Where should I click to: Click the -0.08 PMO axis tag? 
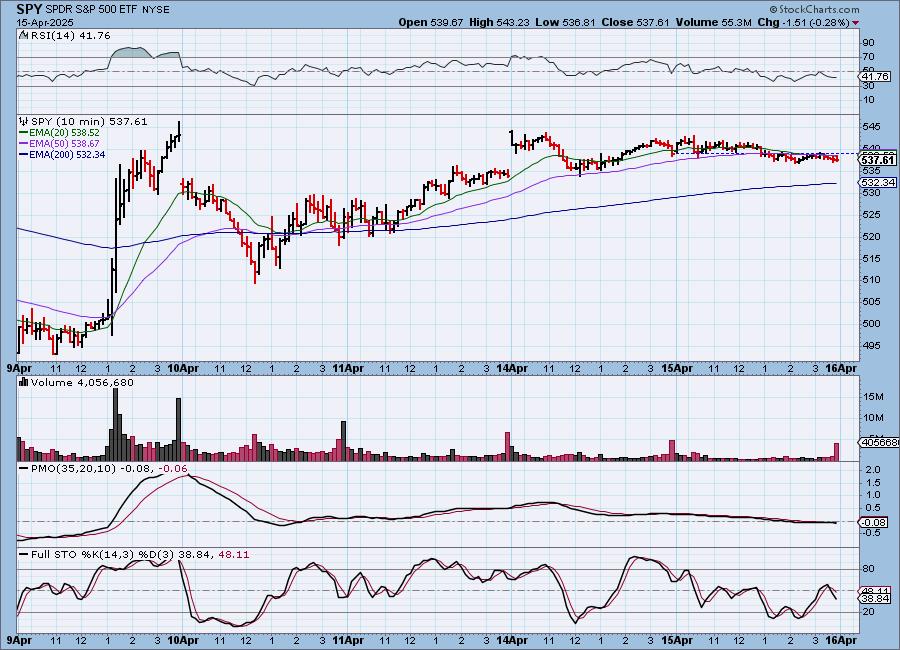click(874, 522)
